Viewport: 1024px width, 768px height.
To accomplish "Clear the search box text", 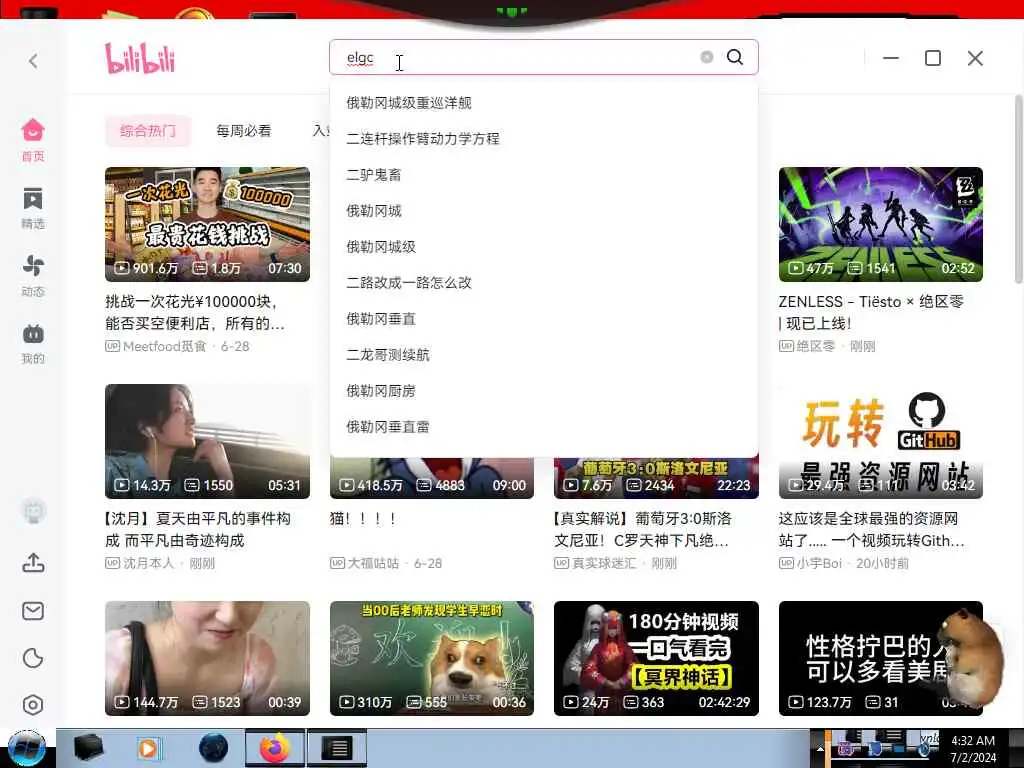I will click(x=707, y=57).
